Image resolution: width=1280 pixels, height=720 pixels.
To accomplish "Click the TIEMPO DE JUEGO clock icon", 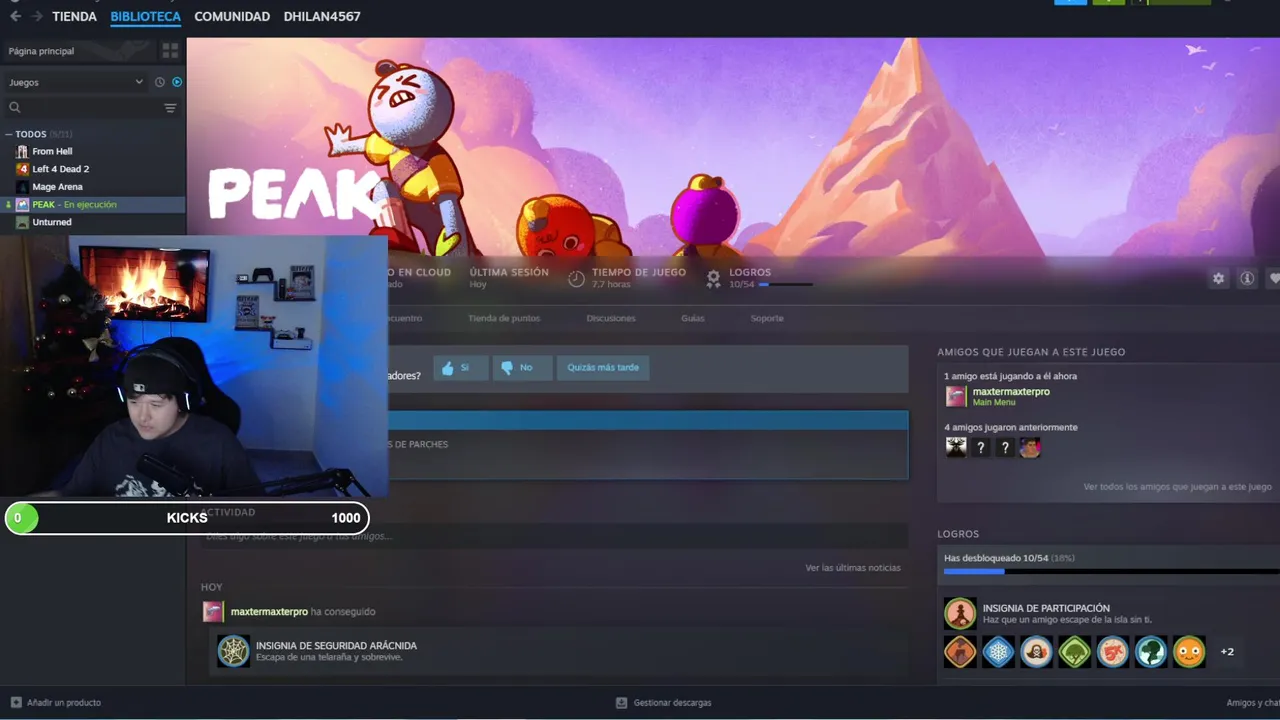I will [x=576, y=279].
